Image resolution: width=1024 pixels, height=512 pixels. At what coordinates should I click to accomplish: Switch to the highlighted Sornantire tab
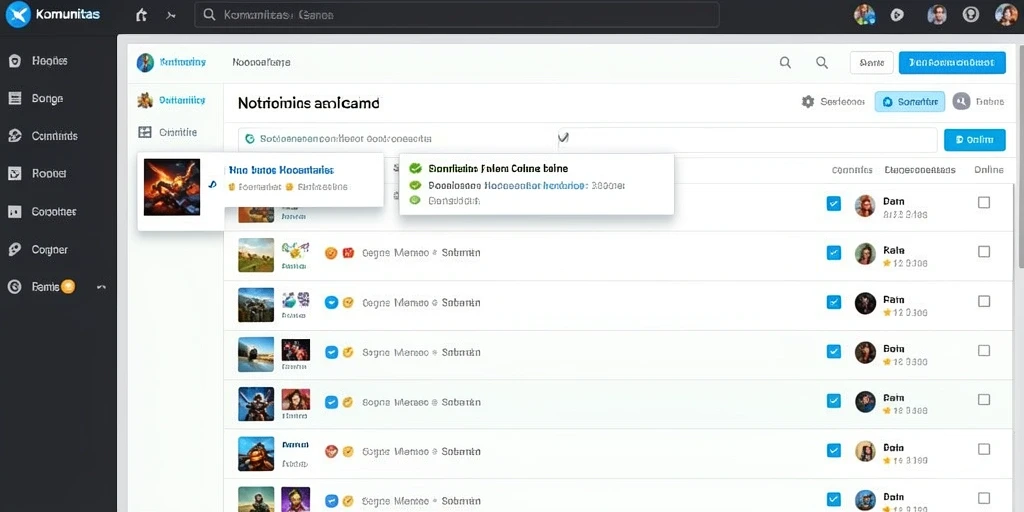click(910, 102)
